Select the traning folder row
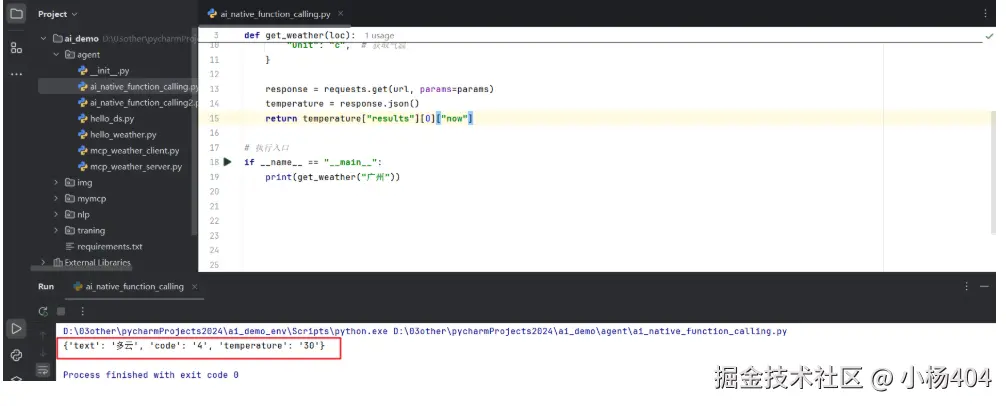 (x=90, y=231)
